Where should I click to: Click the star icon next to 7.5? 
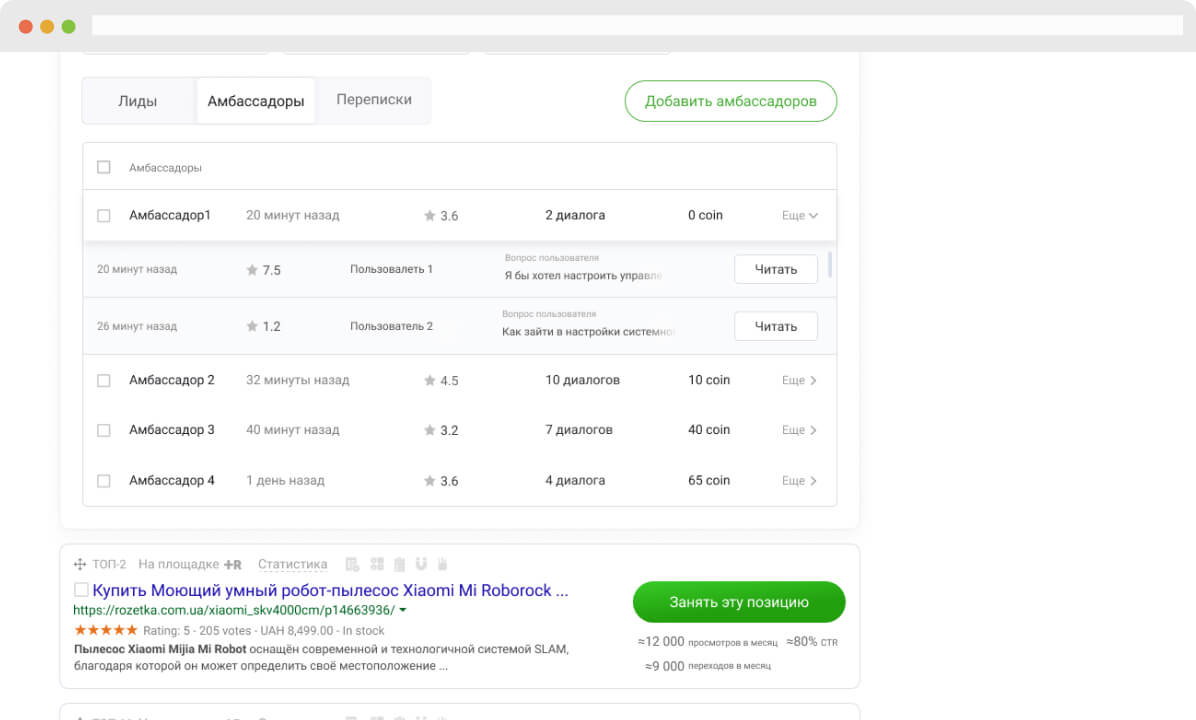[252, 270]
